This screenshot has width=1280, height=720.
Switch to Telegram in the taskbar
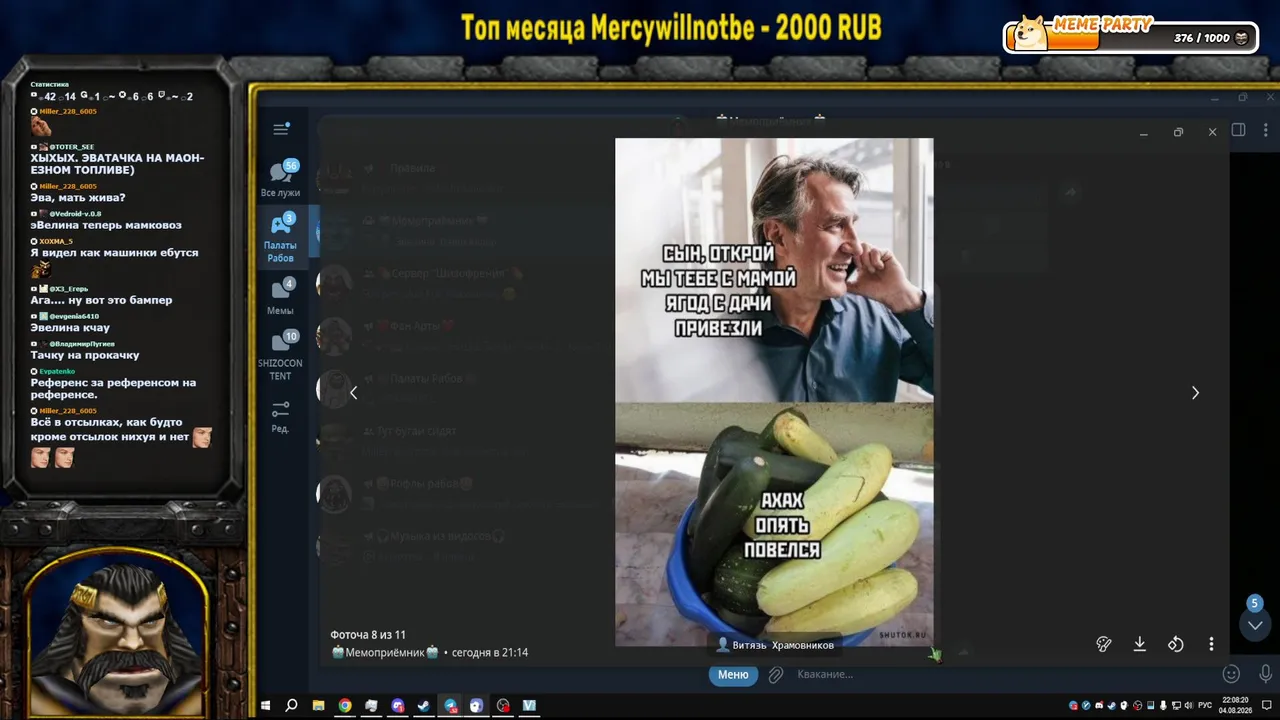pos(451,706)
